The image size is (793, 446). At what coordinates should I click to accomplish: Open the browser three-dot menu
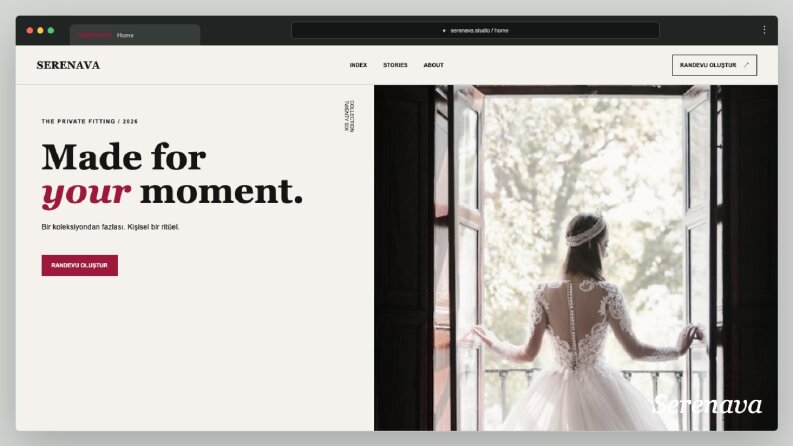[764, 30]
